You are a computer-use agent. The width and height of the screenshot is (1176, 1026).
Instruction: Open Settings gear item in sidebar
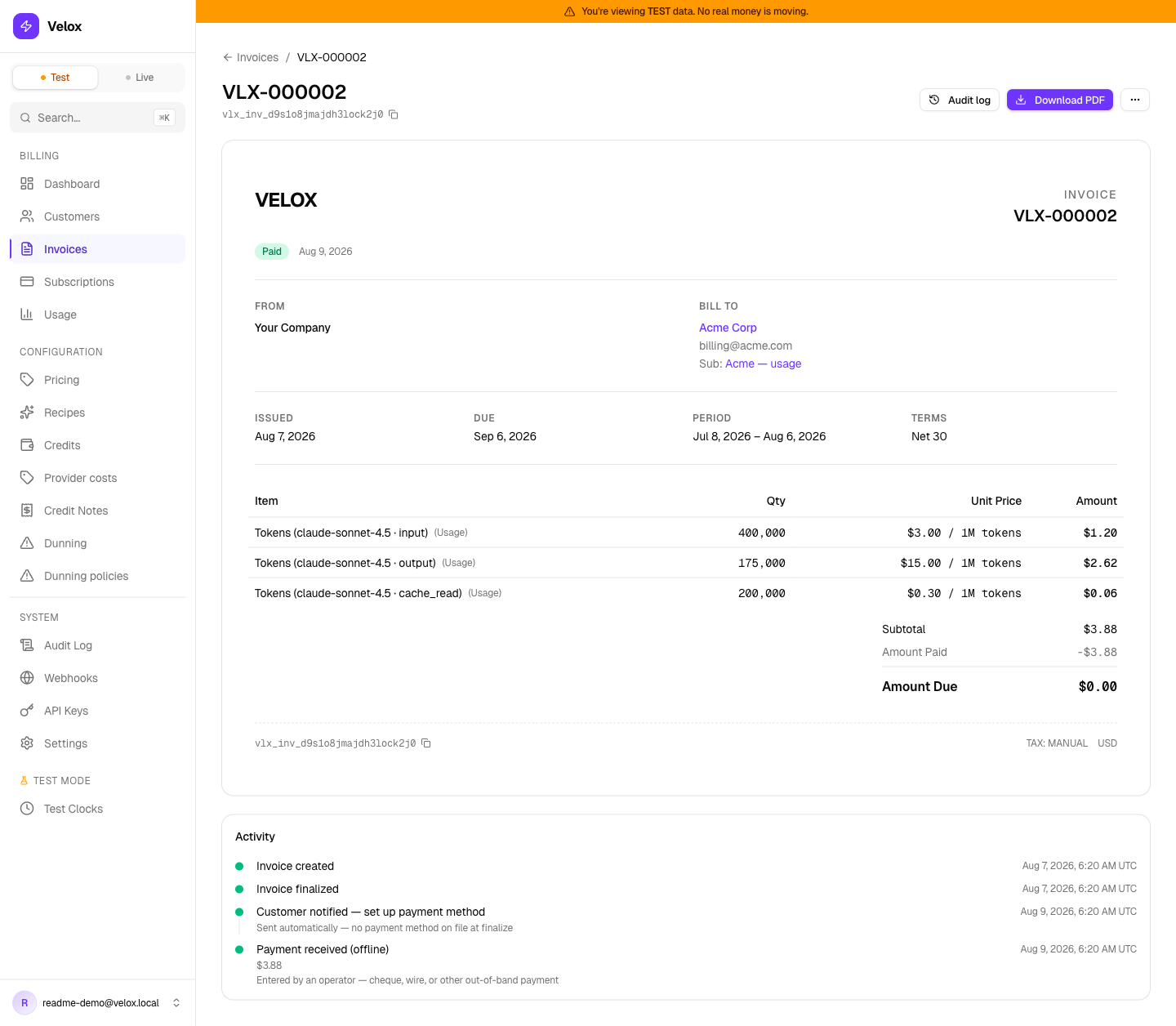pyautogui.click(x=97, y=743)
